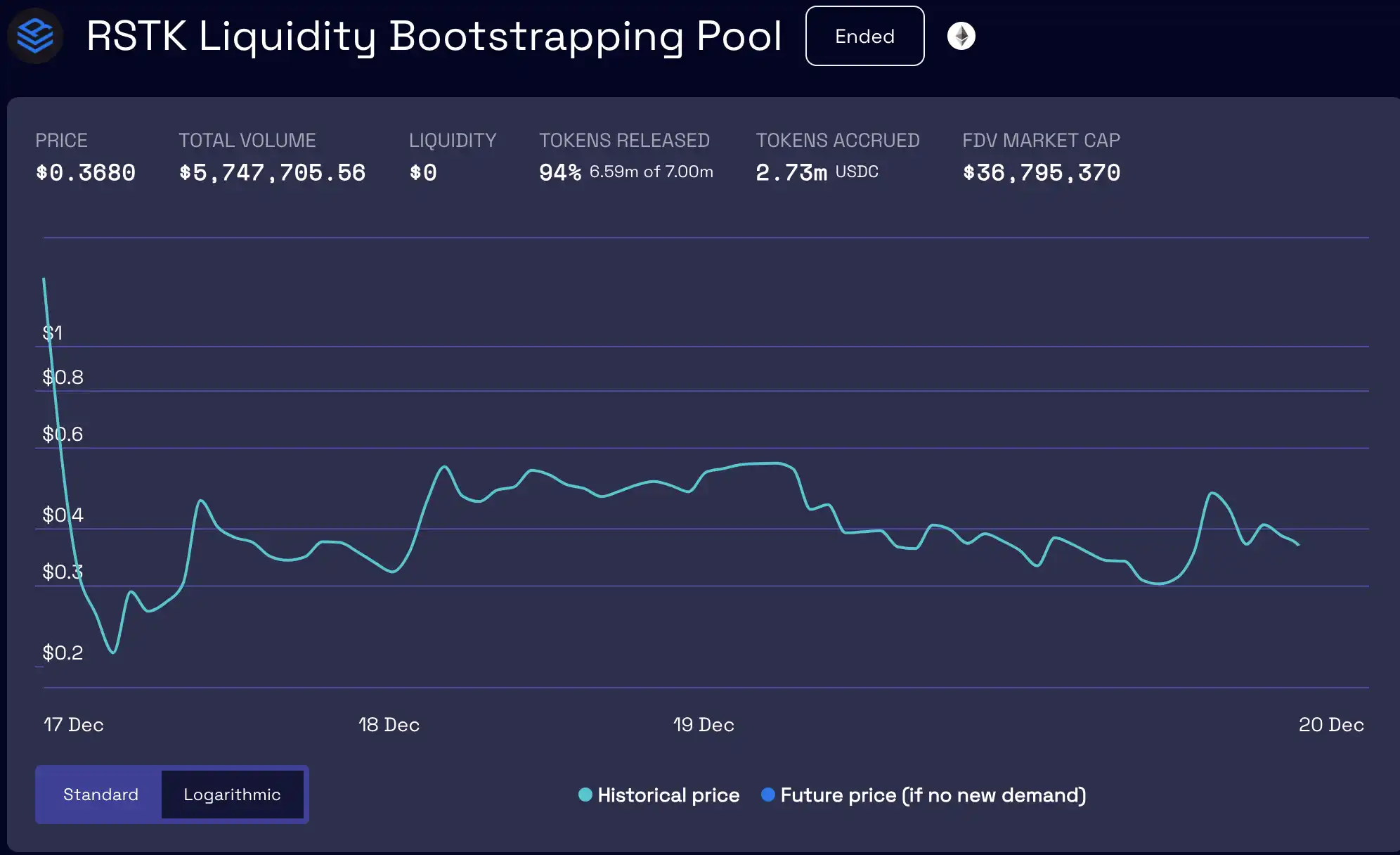Click the TOKENS RELEASED 94% stat
This screenshot has width=1400, height=855.
click(x=560, y=172)
